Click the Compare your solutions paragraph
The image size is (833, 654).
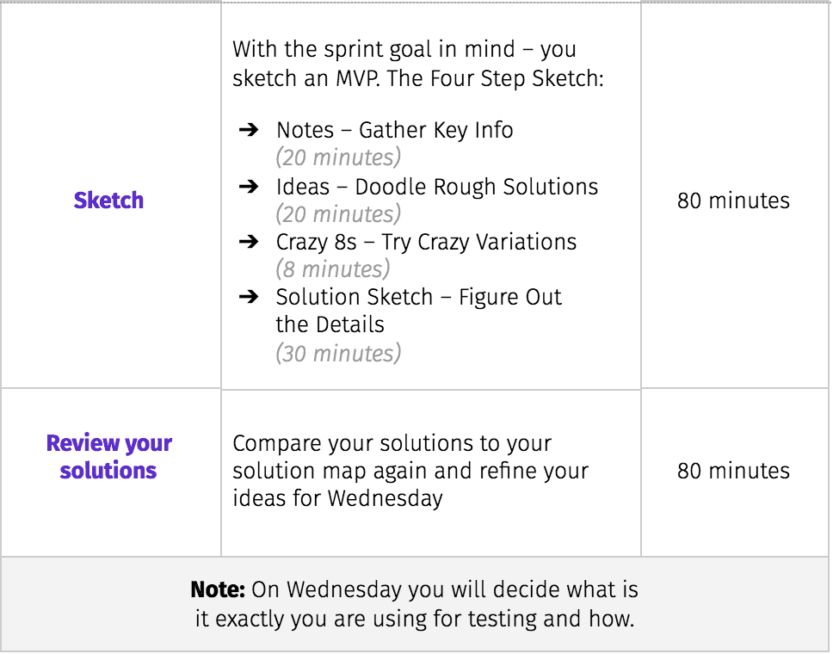tap(411, 471)
